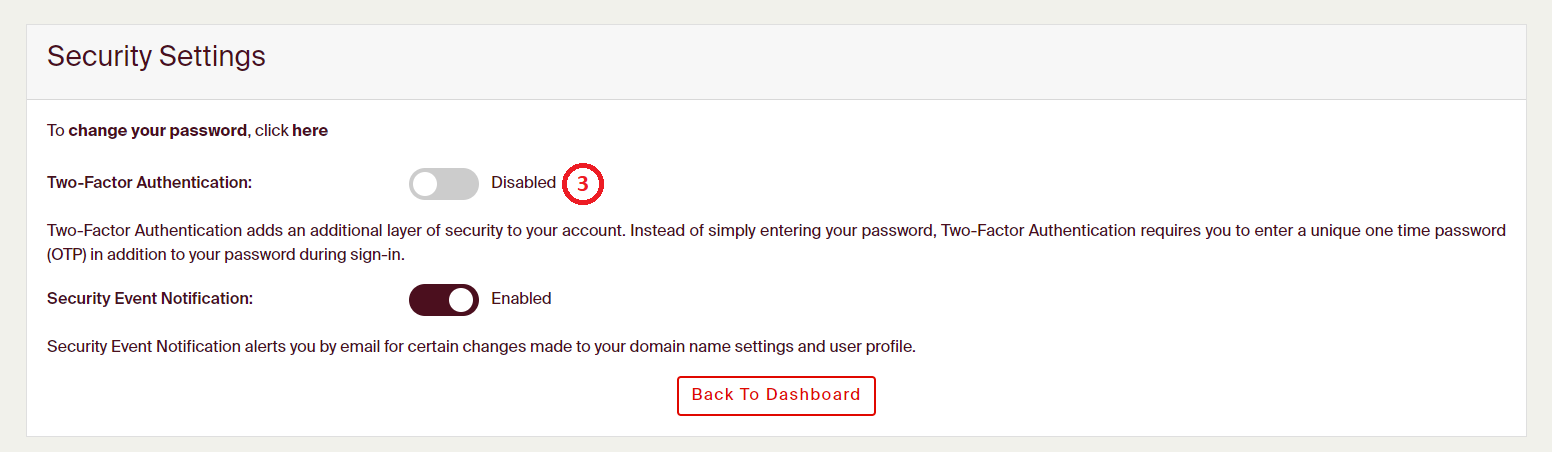Click the white knob on the Two-Factor switch
The image size is (1552, 460).
(427, 184)
